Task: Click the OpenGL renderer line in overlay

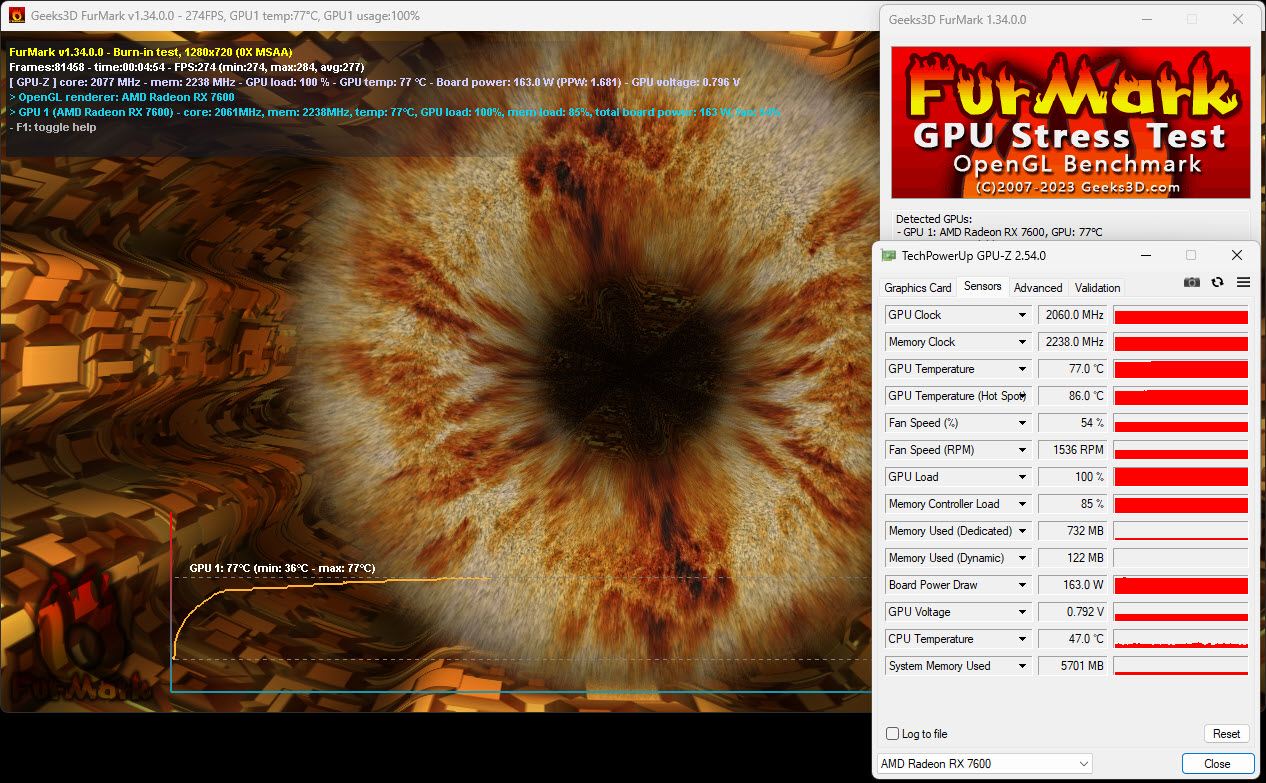Action: point(121,97)
